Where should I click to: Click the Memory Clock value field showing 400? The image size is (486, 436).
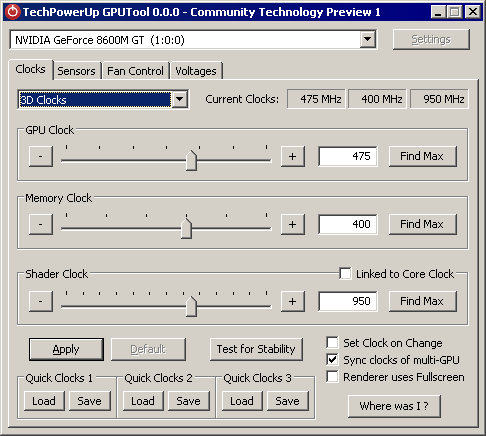(x=348, y=224)
